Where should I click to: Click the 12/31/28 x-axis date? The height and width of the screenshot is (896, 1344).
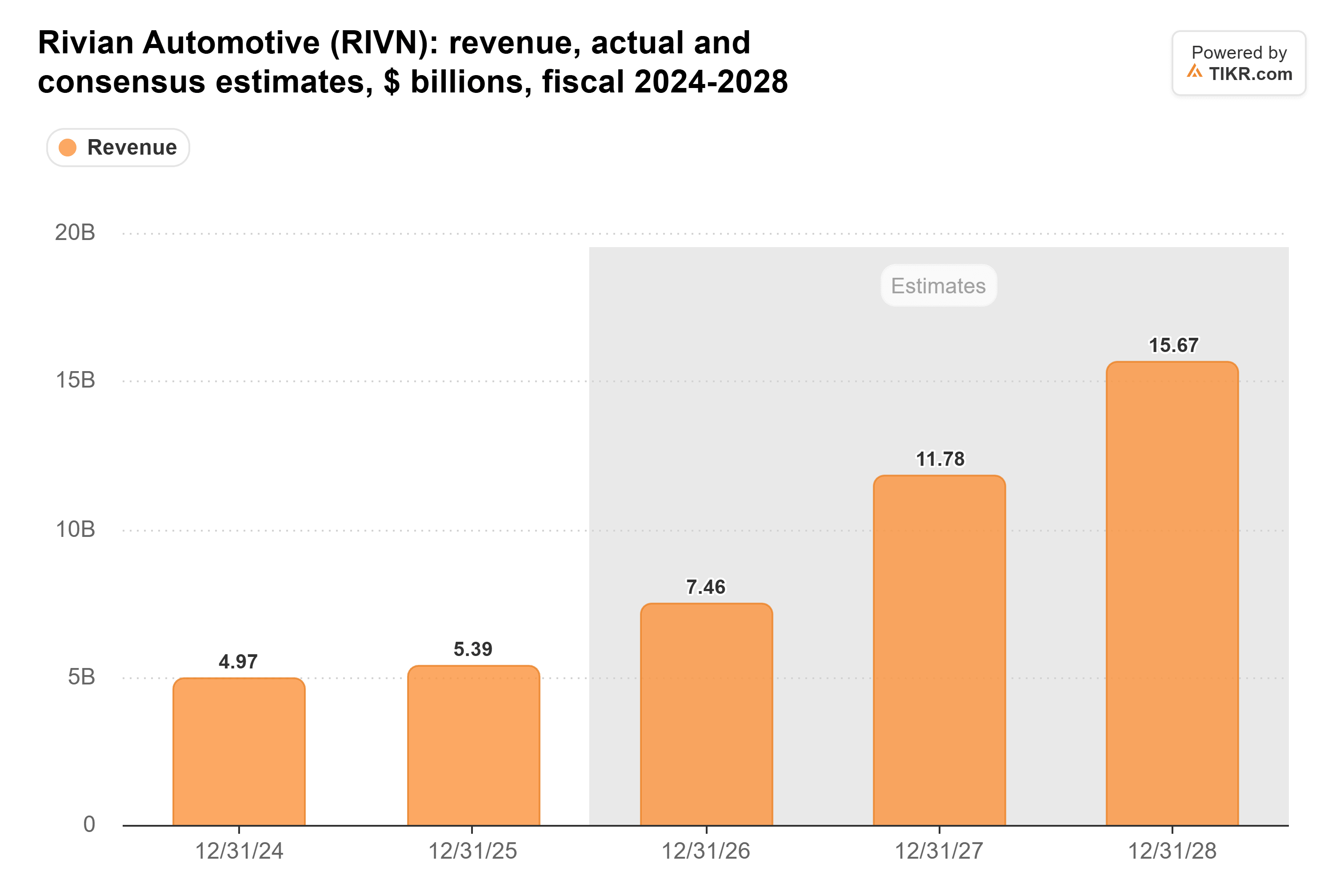coord(1172,852)
